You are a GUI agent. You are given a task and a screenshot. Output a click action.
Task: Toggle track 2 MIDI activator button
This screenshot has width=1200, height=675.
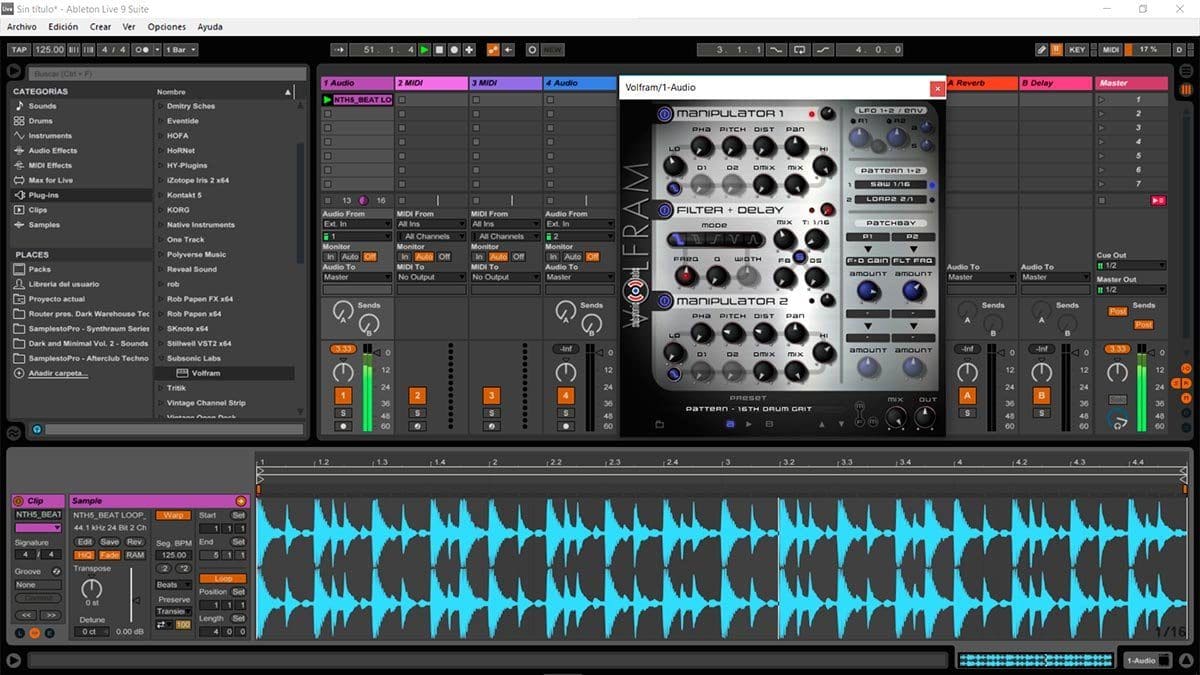pos(417,396)
